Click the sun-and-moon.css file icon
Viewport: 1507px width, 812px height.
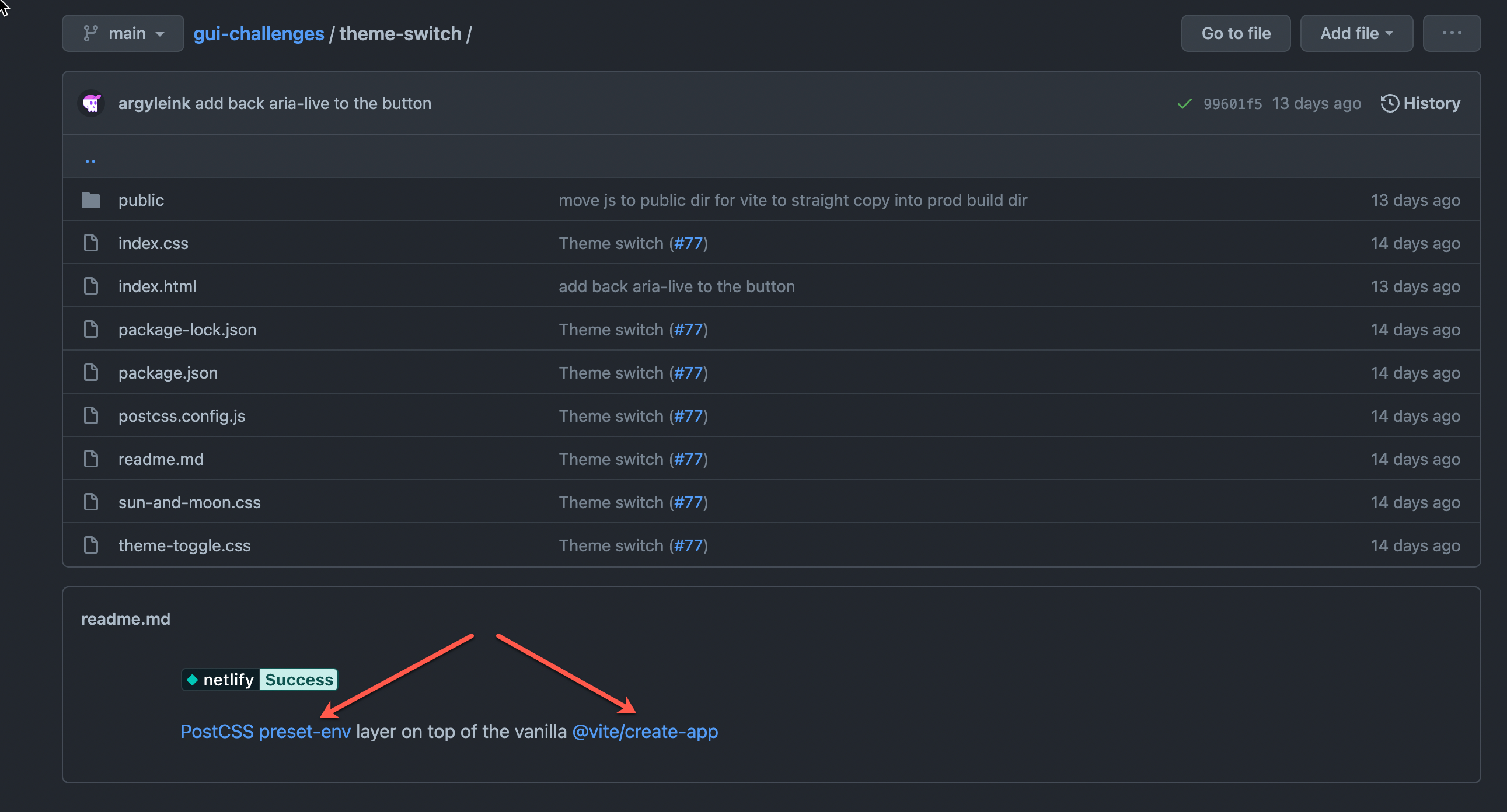tap(90, 502)
